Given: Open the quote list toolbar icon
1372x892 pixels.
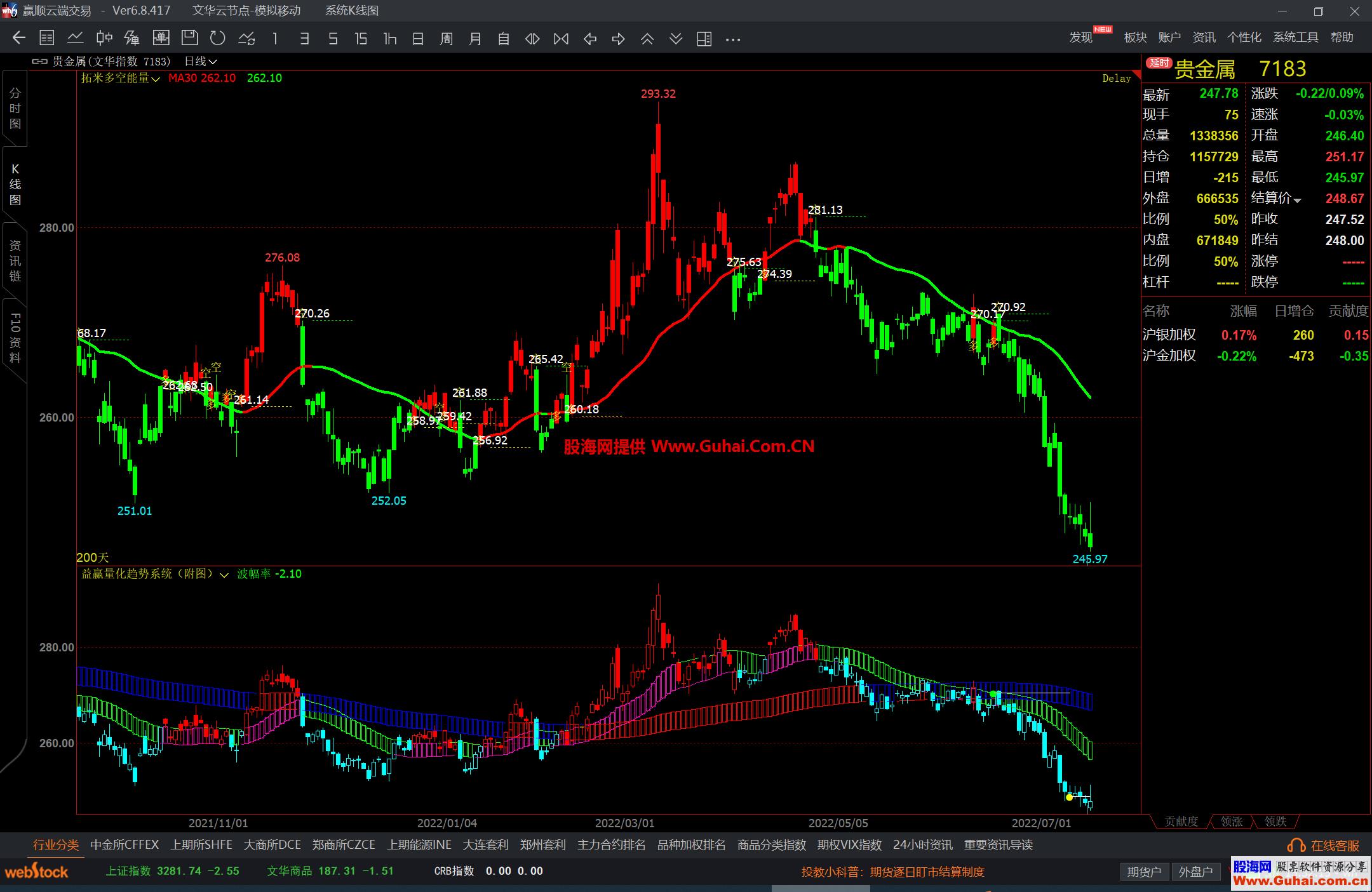Looking at the screenshot, I should point(47,39).
